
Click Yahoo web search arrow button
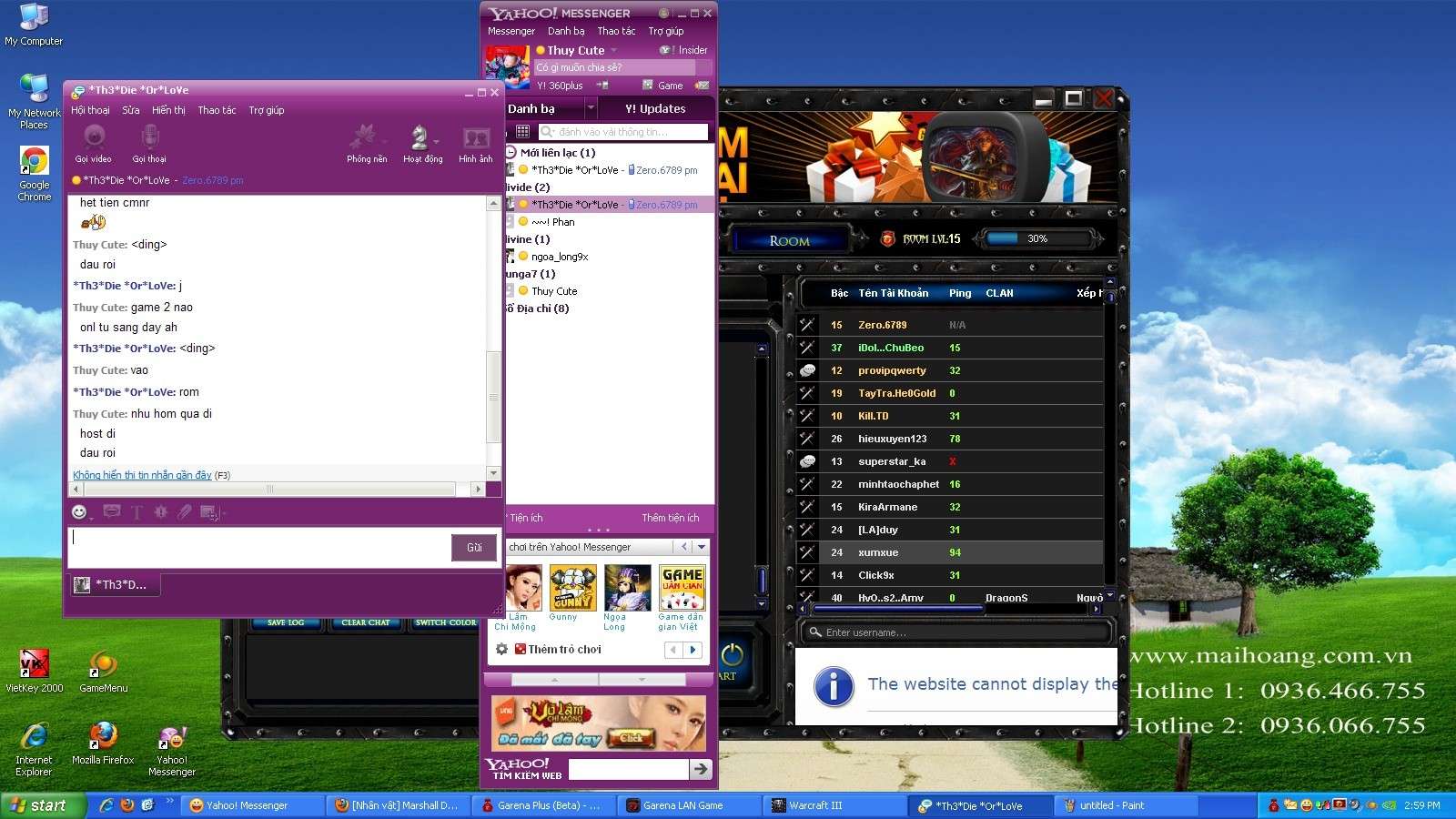(700, 769)
